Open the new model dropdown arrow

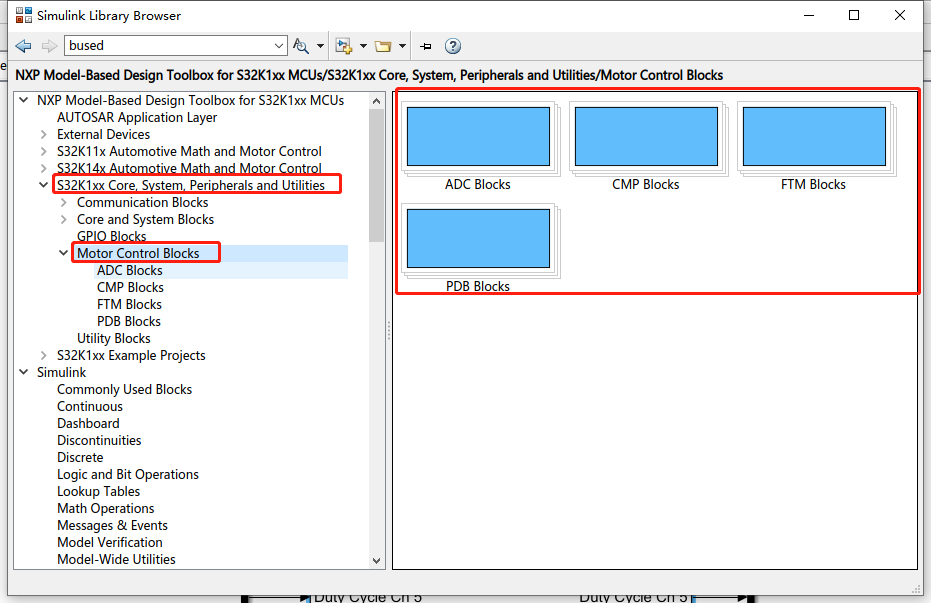[363, 46]
